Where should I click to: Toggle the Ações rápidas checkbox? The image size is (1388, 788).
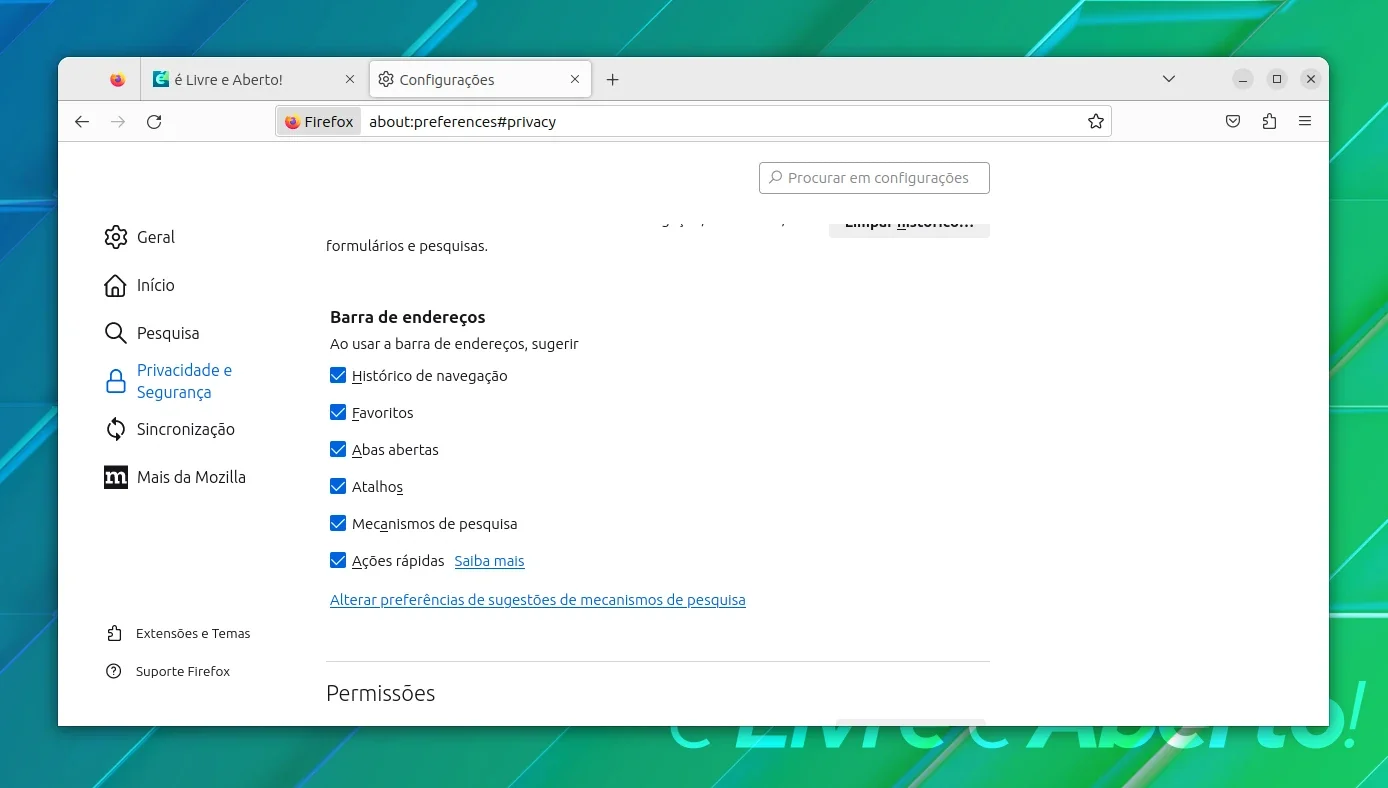(x=338, y=561)
